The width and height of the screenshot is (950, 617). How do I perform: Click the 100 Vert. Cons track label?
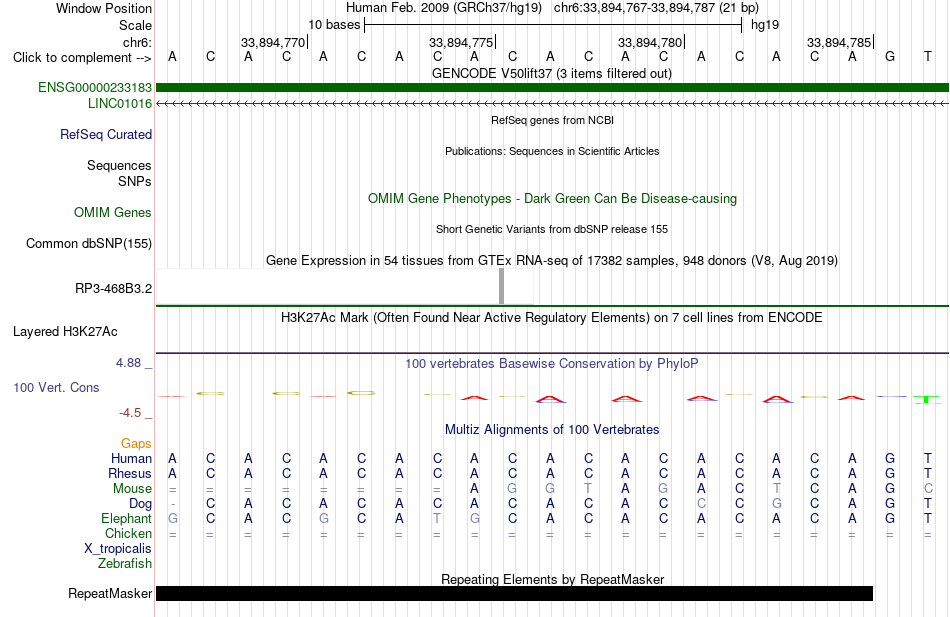point(56,387)
